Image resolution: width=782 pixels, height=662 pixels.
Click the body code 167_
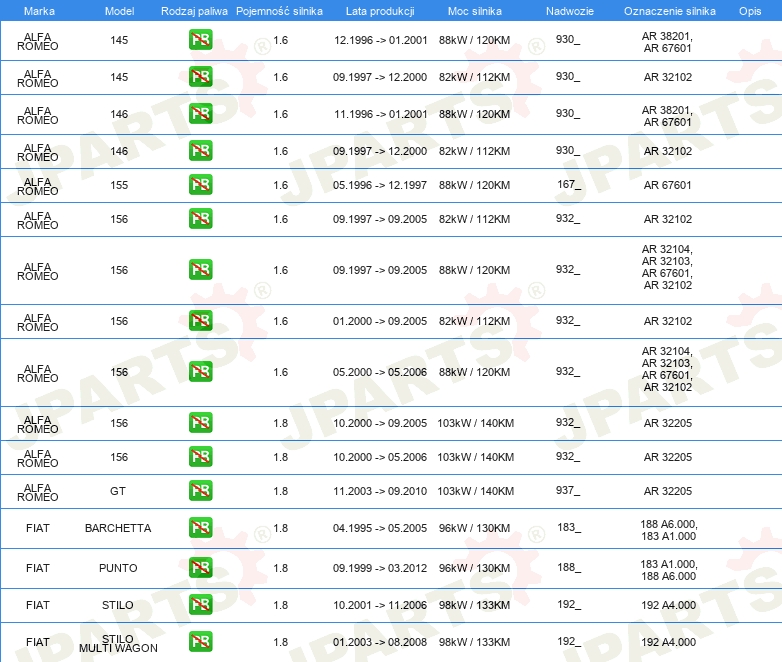569,185
